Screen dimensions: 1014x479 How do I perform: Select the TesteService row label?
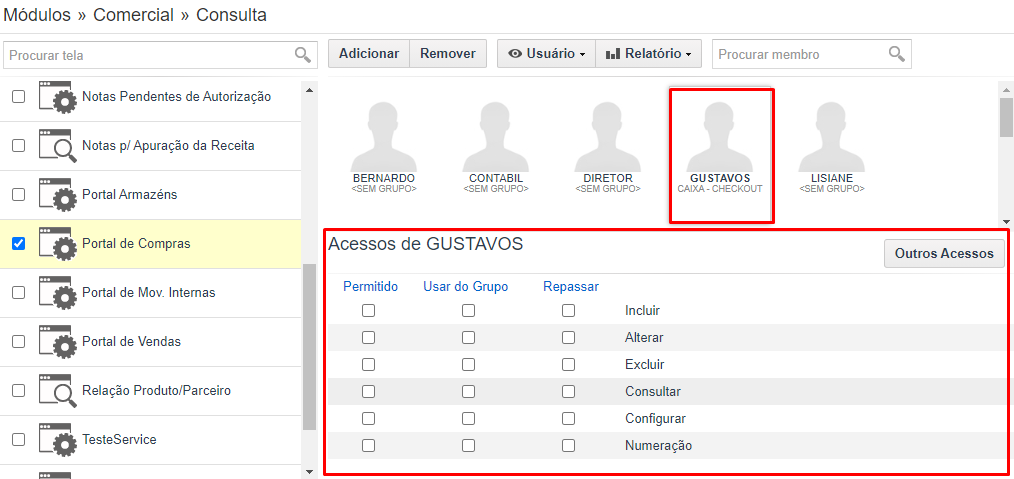tap(119, 440)
